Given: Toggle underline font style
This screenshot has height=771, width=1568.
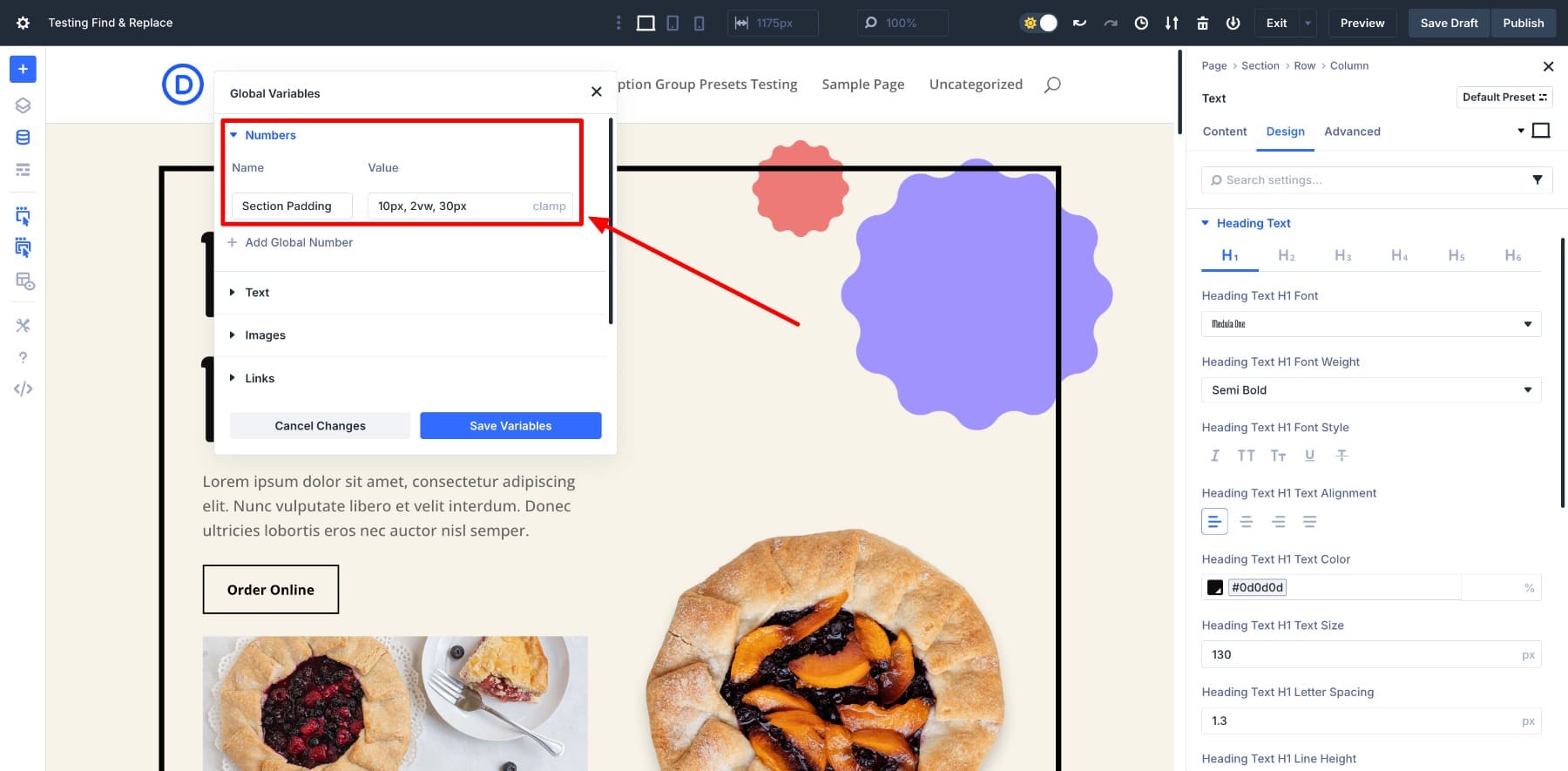Looking at the screenshot, I should [1309, 456].
